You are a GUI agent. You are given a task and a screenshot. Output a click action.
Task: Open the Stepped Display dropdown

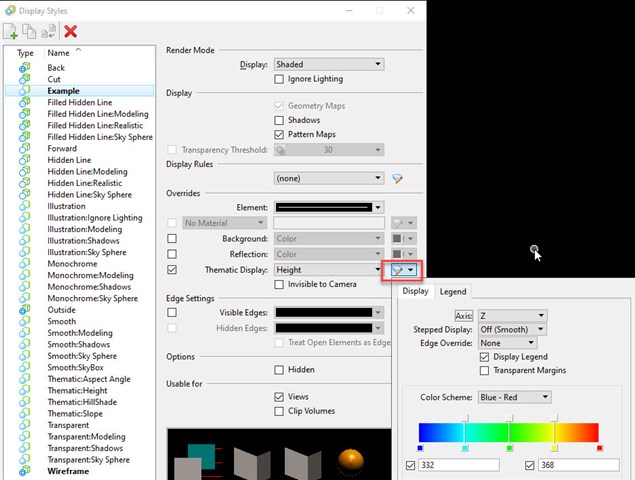(512, 329)
